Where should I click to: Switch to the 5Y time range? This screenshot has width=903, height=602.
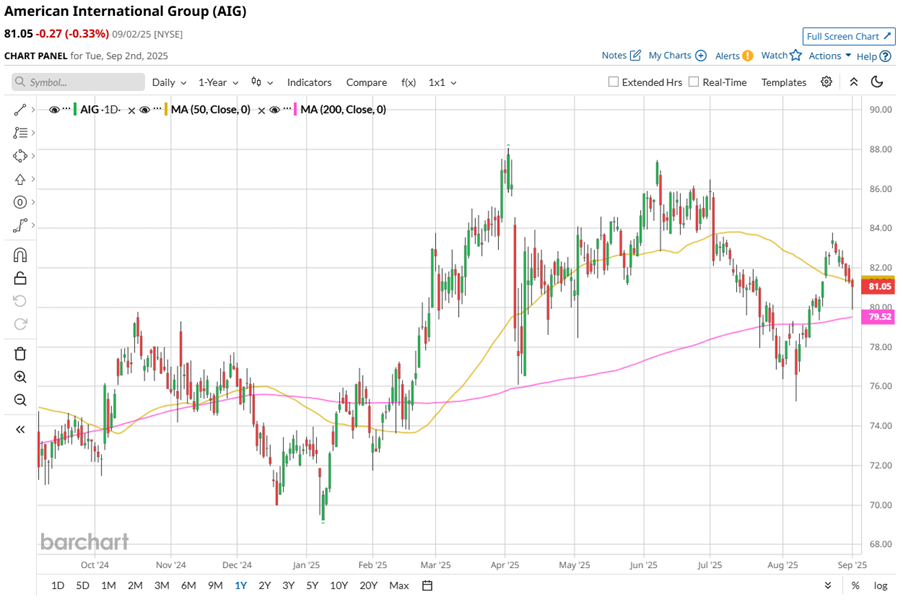tap(312, 585)
